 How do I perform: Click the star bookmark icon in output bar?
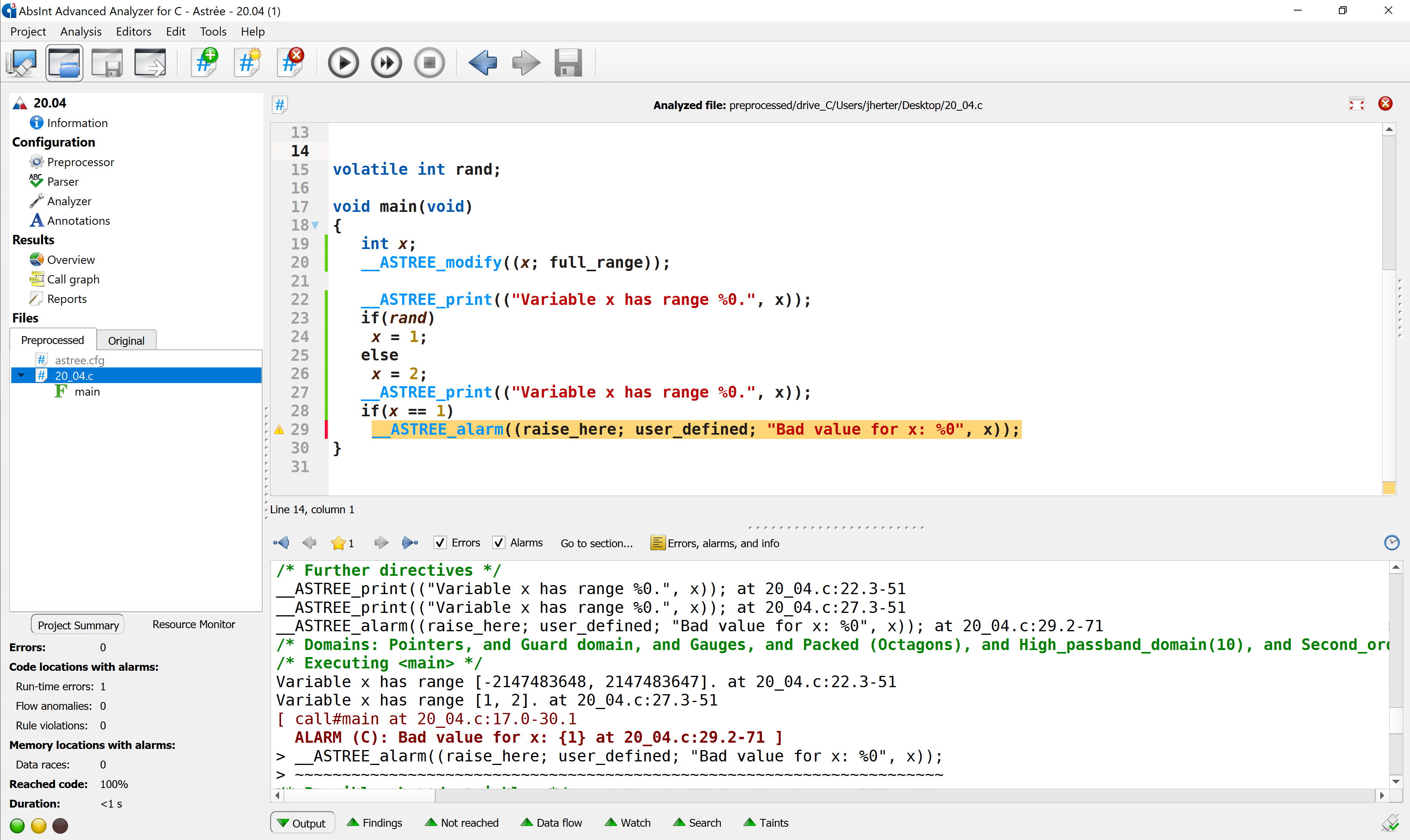[339, 543]
